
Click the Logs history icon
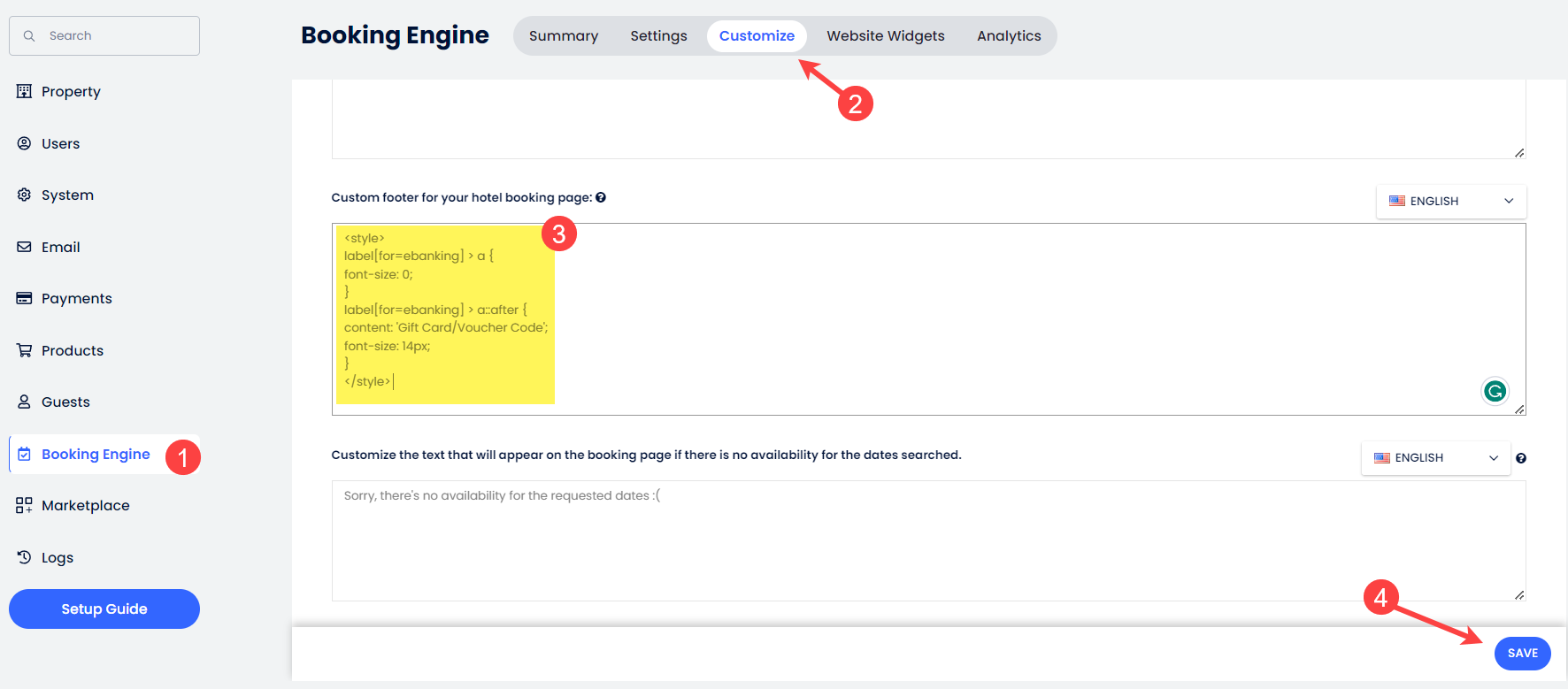[x=24, y=557]
